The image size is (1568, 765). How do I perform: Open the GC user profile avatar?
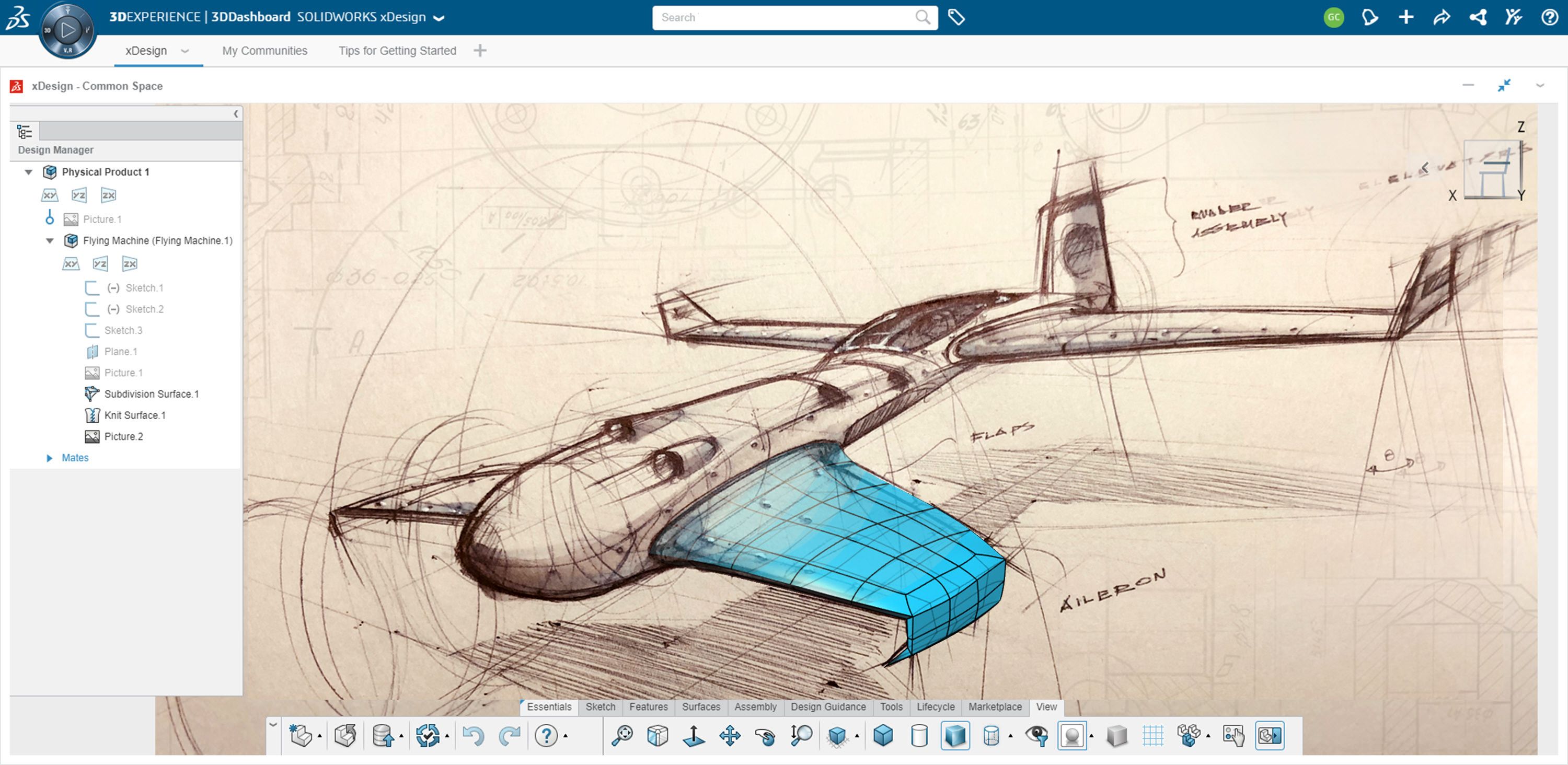point(1334,17)
